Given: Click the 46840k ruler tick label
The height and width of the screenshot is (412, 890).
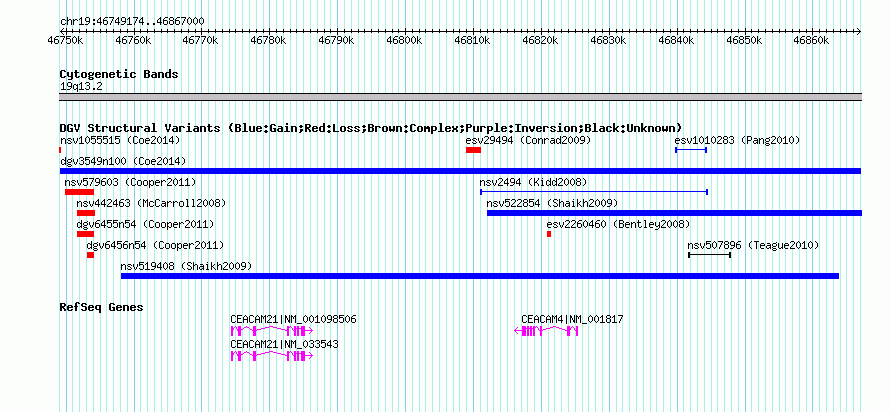Looking at the screenshot, I should (x=677, y=40).
